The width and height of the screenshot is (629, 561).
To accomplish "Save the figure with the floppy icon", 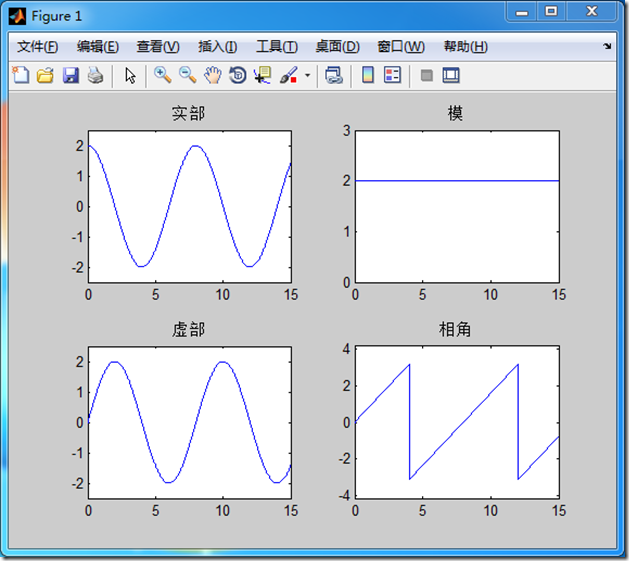I will 71,75.
